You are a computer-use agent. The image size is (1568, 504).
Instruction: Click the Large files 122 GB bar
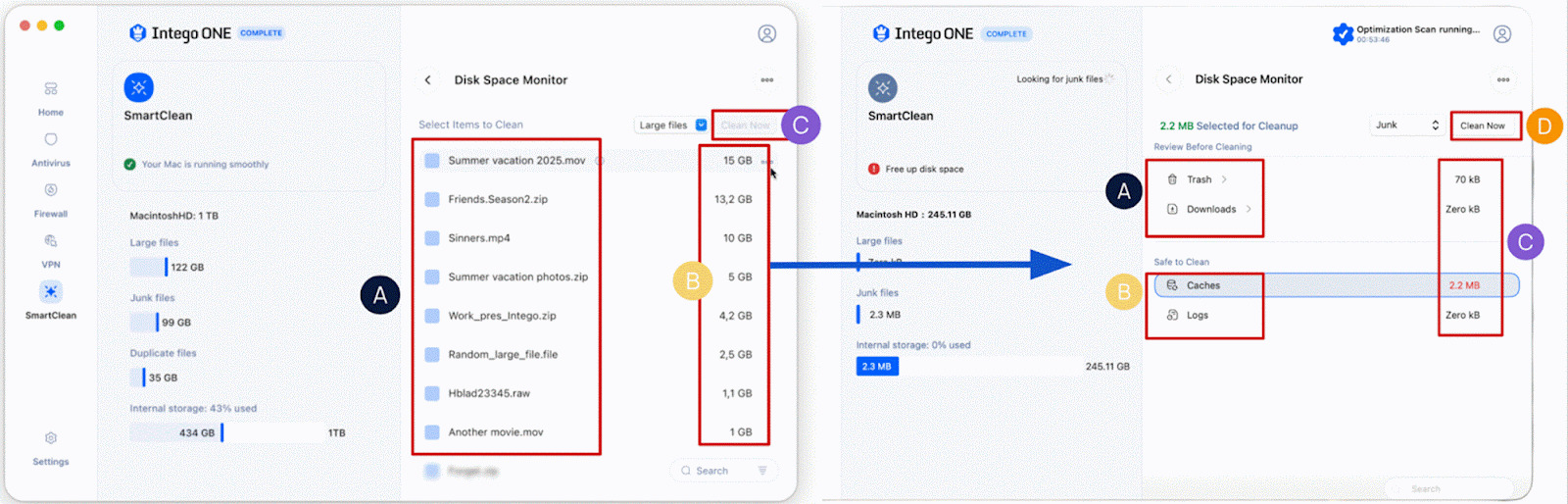(149, 267)
